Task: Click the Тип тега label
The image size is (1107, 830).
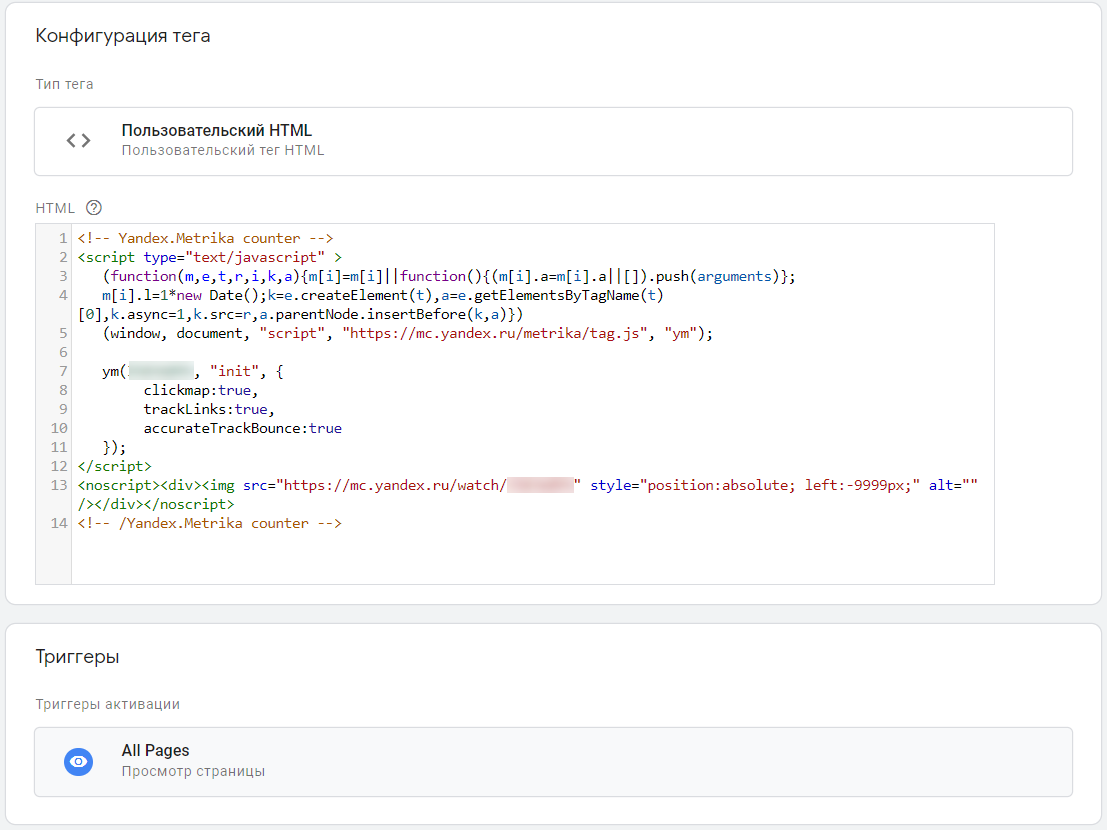Action: (x=64, y=84)
